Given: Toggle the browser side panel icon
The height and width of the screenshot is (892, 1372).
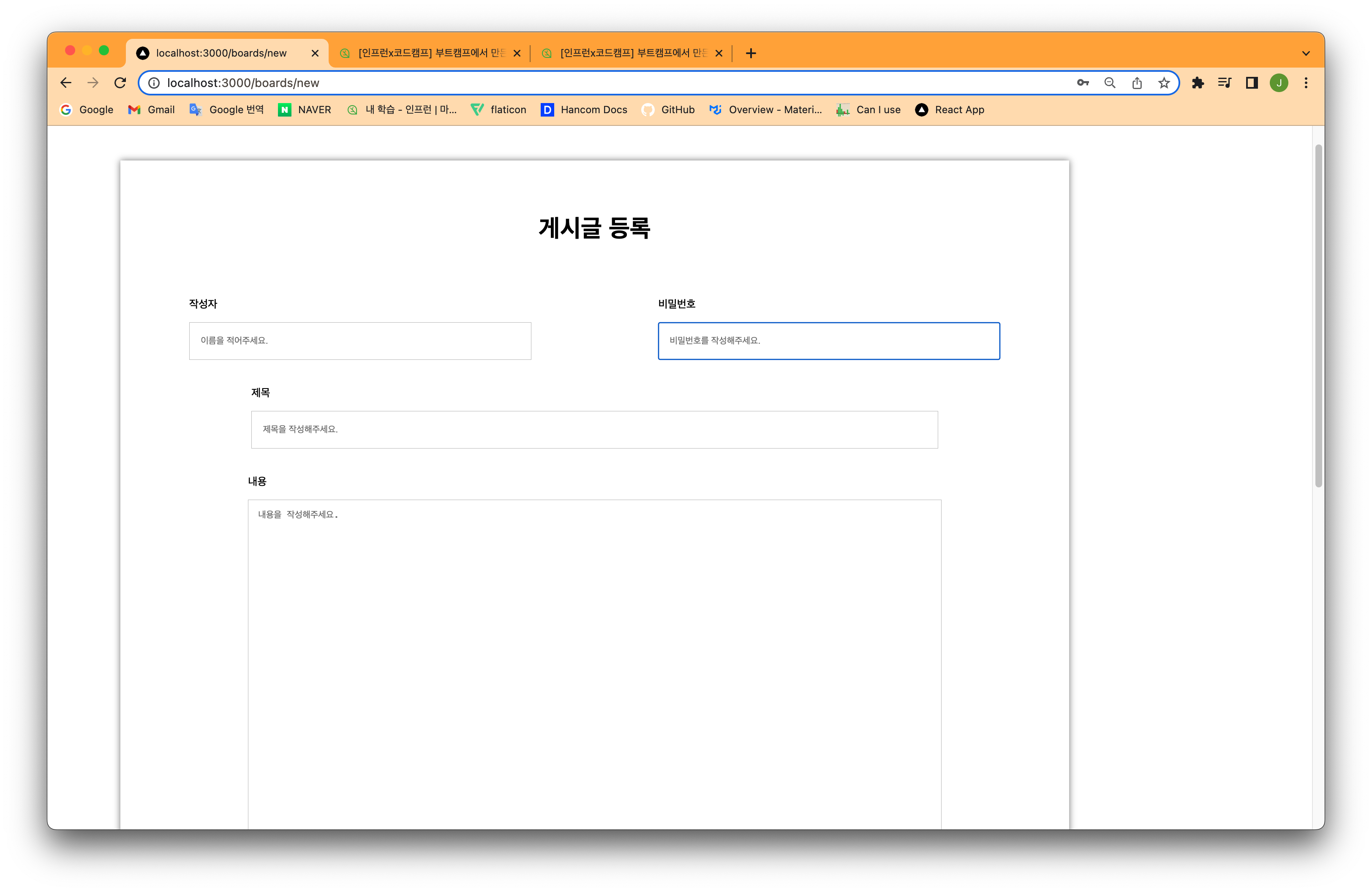Looking at the screenshot, I should point(1252,83).
